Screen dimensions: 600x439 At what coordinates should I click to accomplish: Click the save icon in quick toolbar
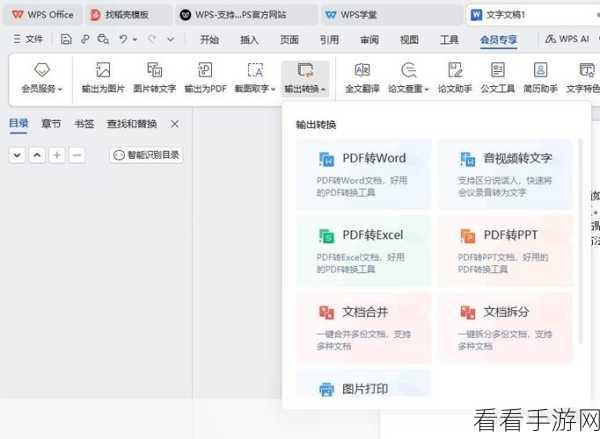(66, 39)
